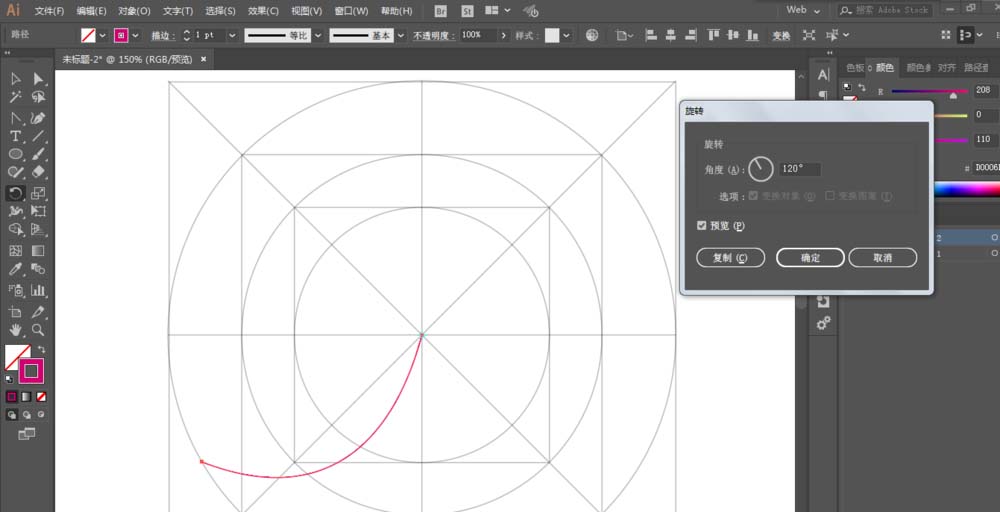The width and height of the screenshot is (1000, 512).
Task: Expand the opacity slider arrow
Action: (504, 36)
